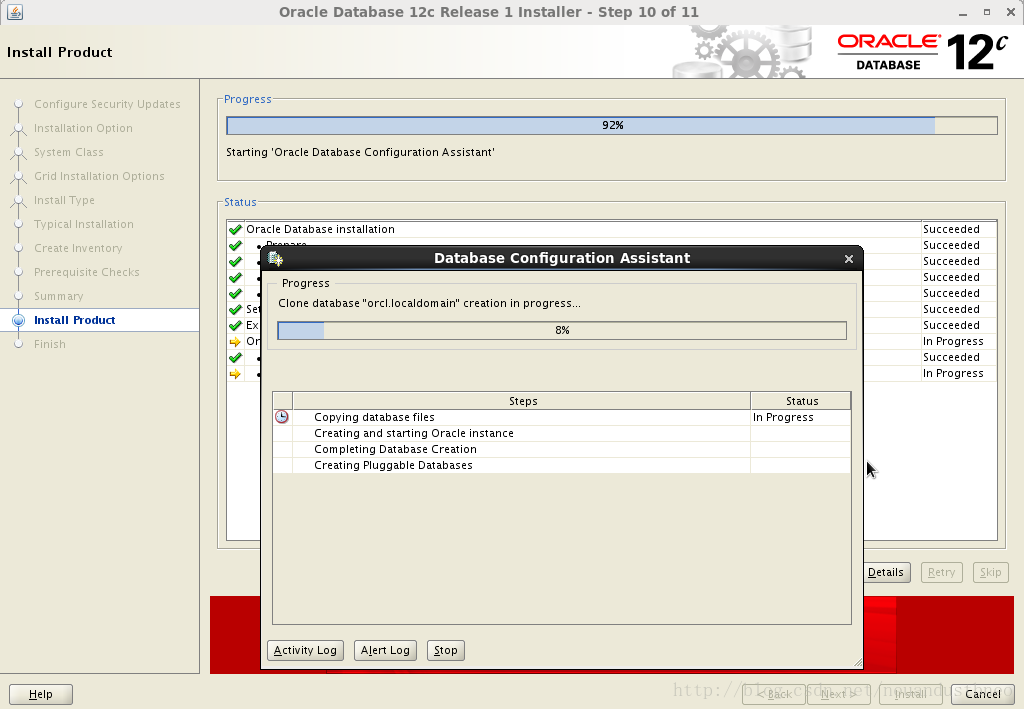
Task: Click the Install Product step bullet icon
Action: point(18,320)
